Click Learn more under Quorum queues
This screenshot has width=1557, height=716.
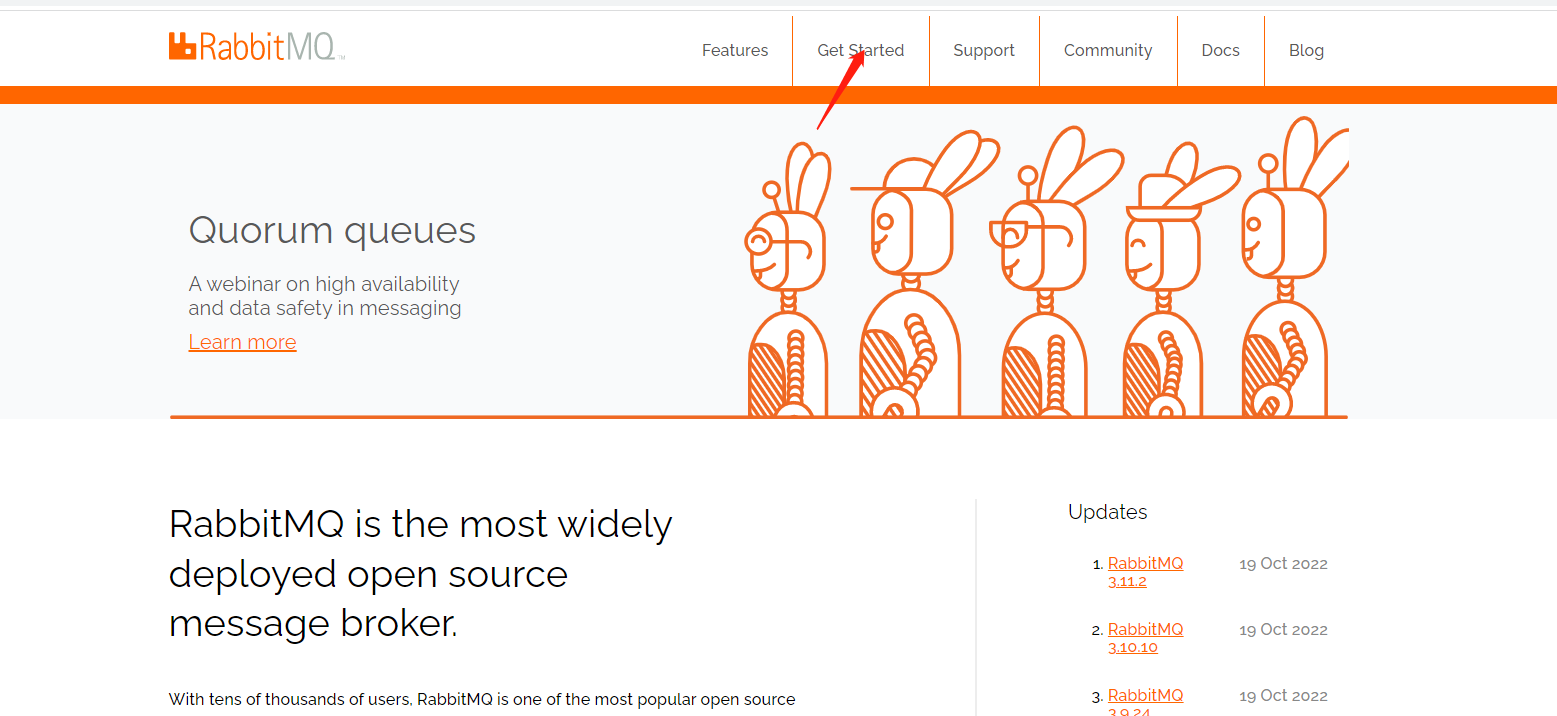(x=242, y=341)
